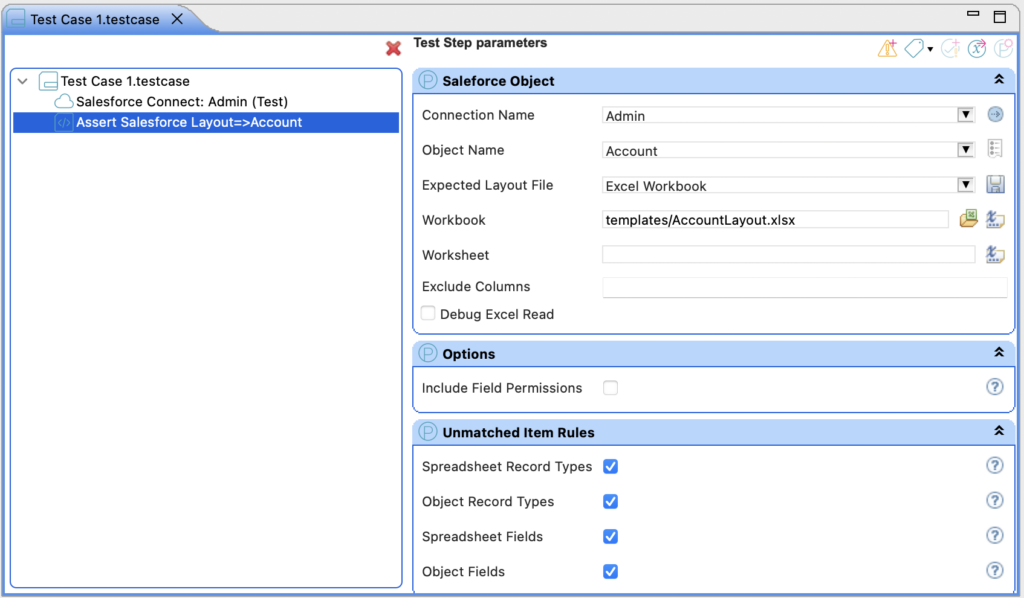The width and height of the screenshot is (1024, 598).
Task: Click the red delete step button
Action: (393, 47)
